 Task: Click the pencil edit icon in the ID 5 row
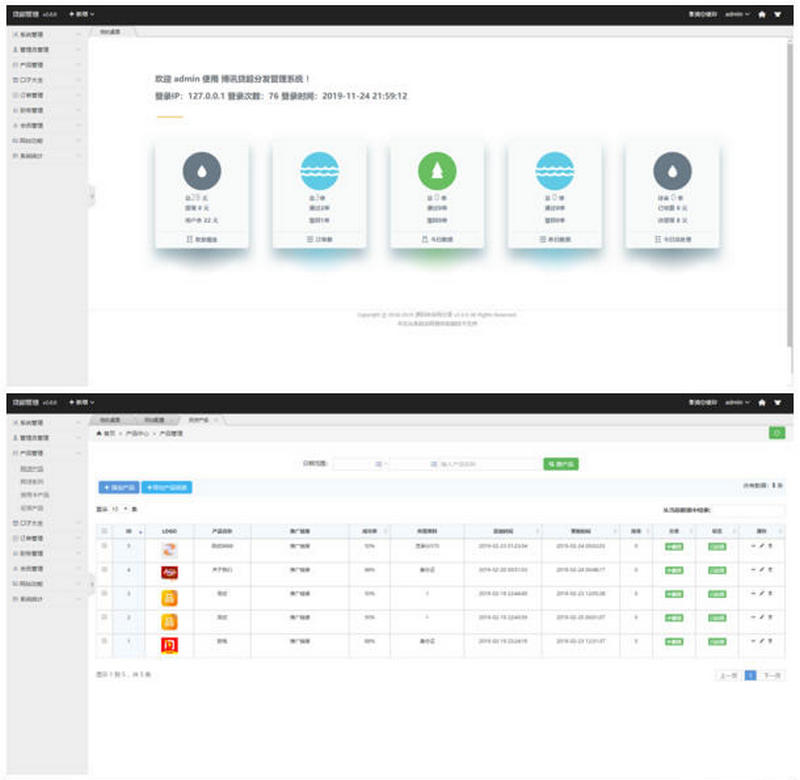pos(762,546)
